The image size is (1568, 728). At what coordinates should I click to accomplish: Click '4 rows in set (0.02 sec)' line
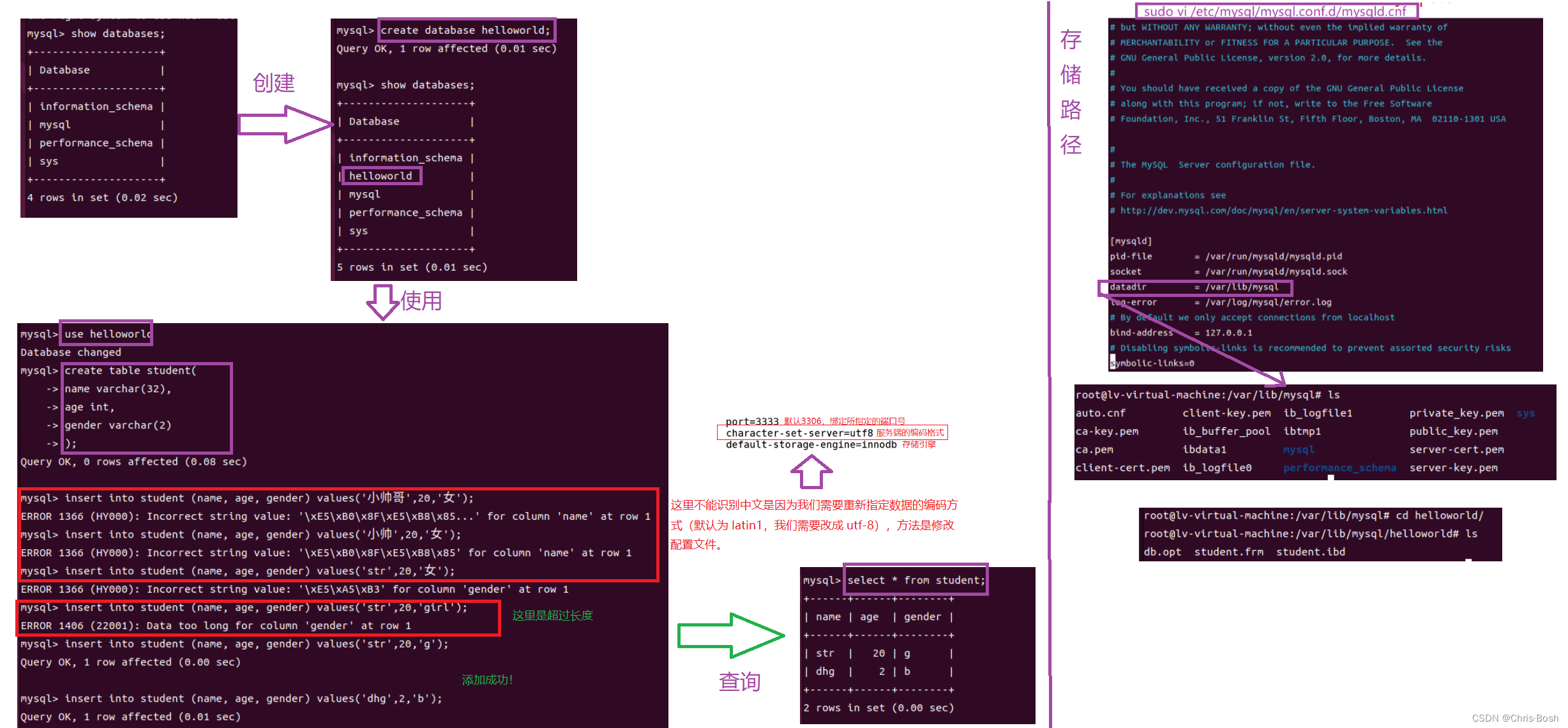[102, 198]
